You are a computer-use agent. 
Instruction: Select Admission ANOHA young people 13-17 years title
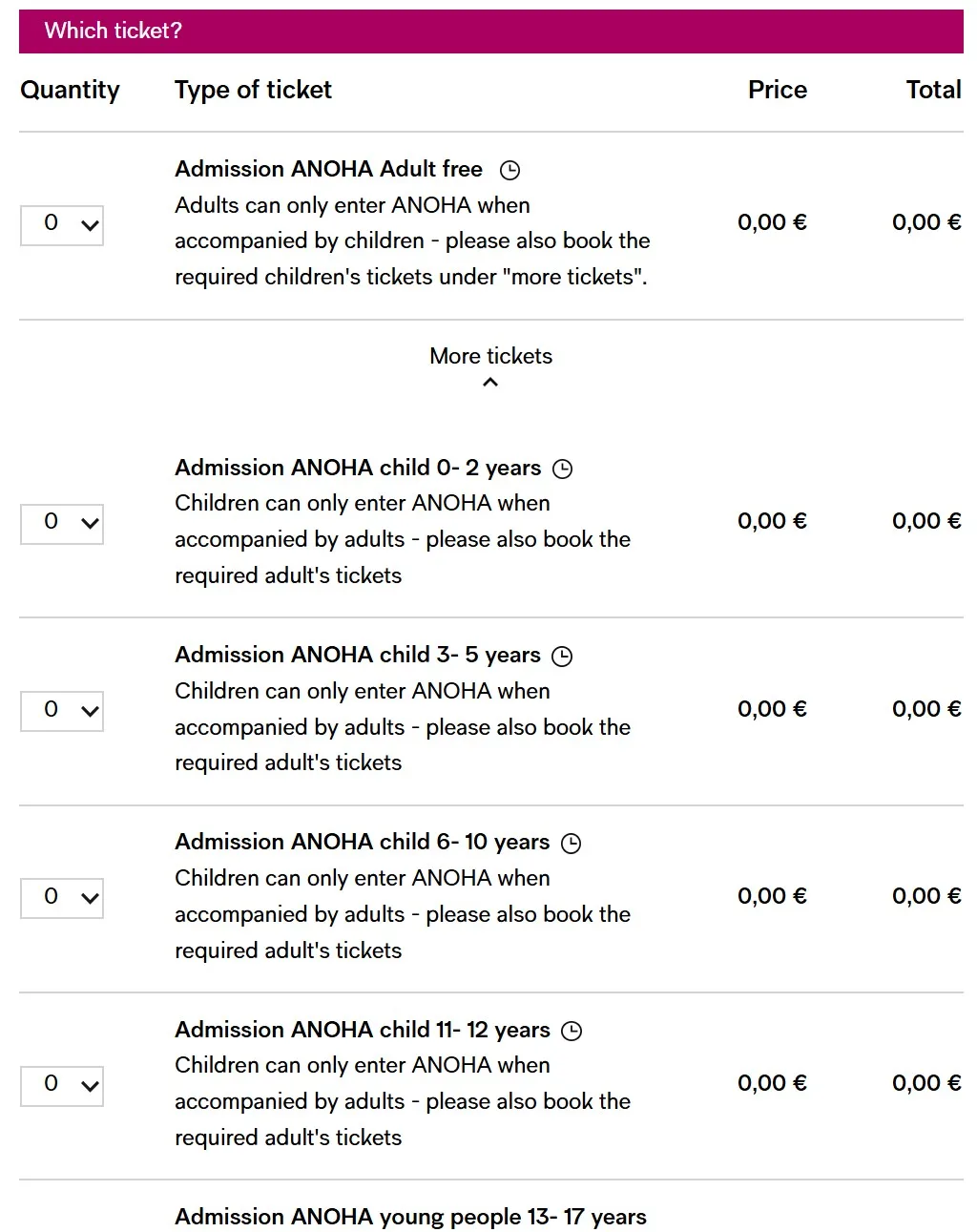410,1217
